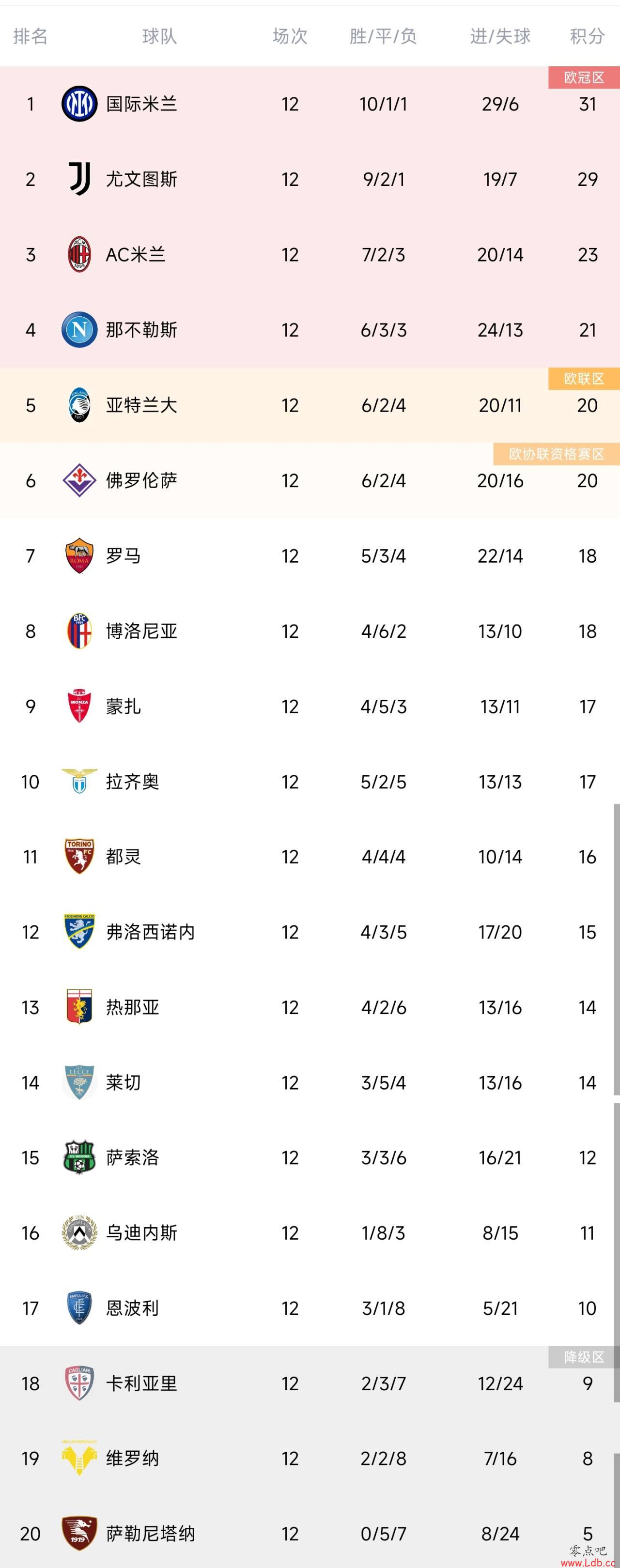The height and width of the screenshot is (1568, 620).
Task: Select the Fiorentina purple diamond badge
Action: [x=79, y=480]
